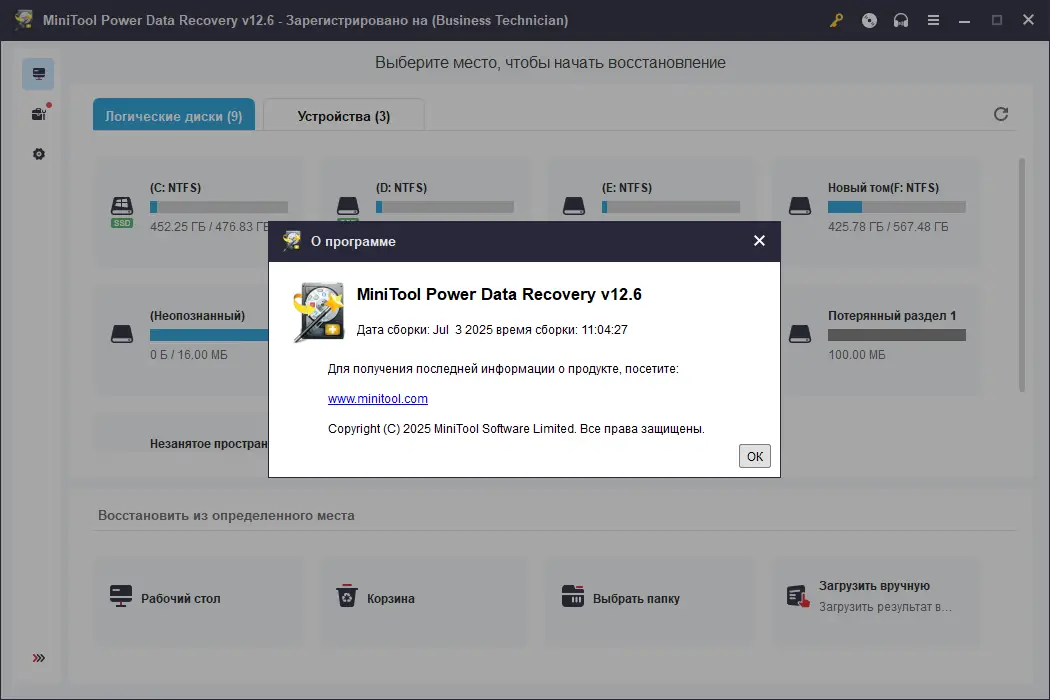Image resolution: width=1050 pixels, height=700 pixels.
Task: Click the Корзина label
Action: 390,598
